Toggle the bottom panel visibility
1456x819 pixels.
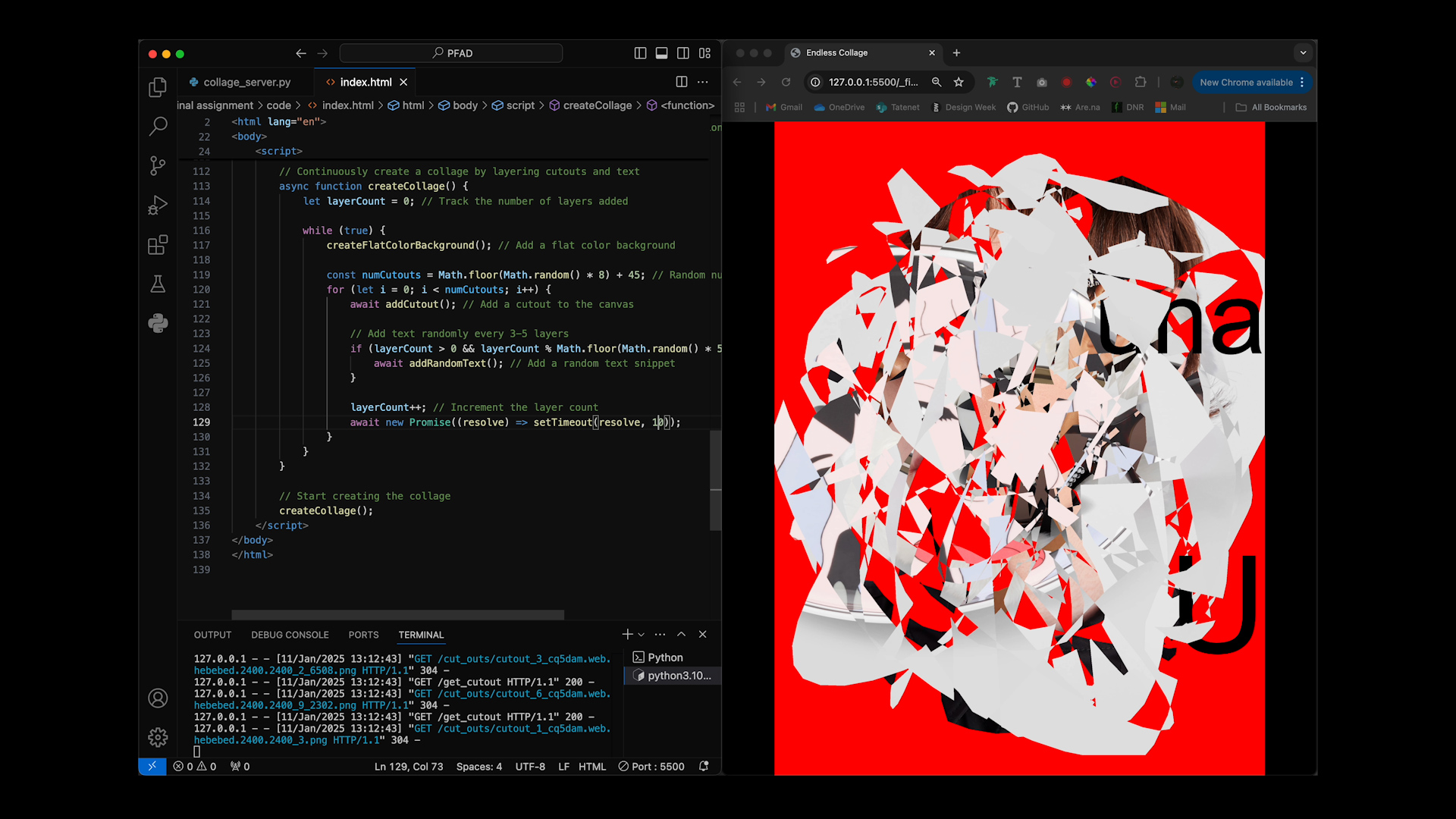pyautogui.click(x=661, y=53)
